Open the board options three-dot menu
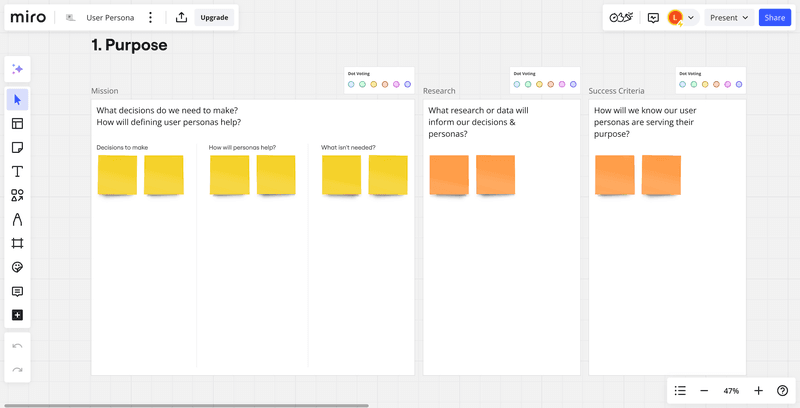Screen dimensions: 800x408 (x=151, y=18)
